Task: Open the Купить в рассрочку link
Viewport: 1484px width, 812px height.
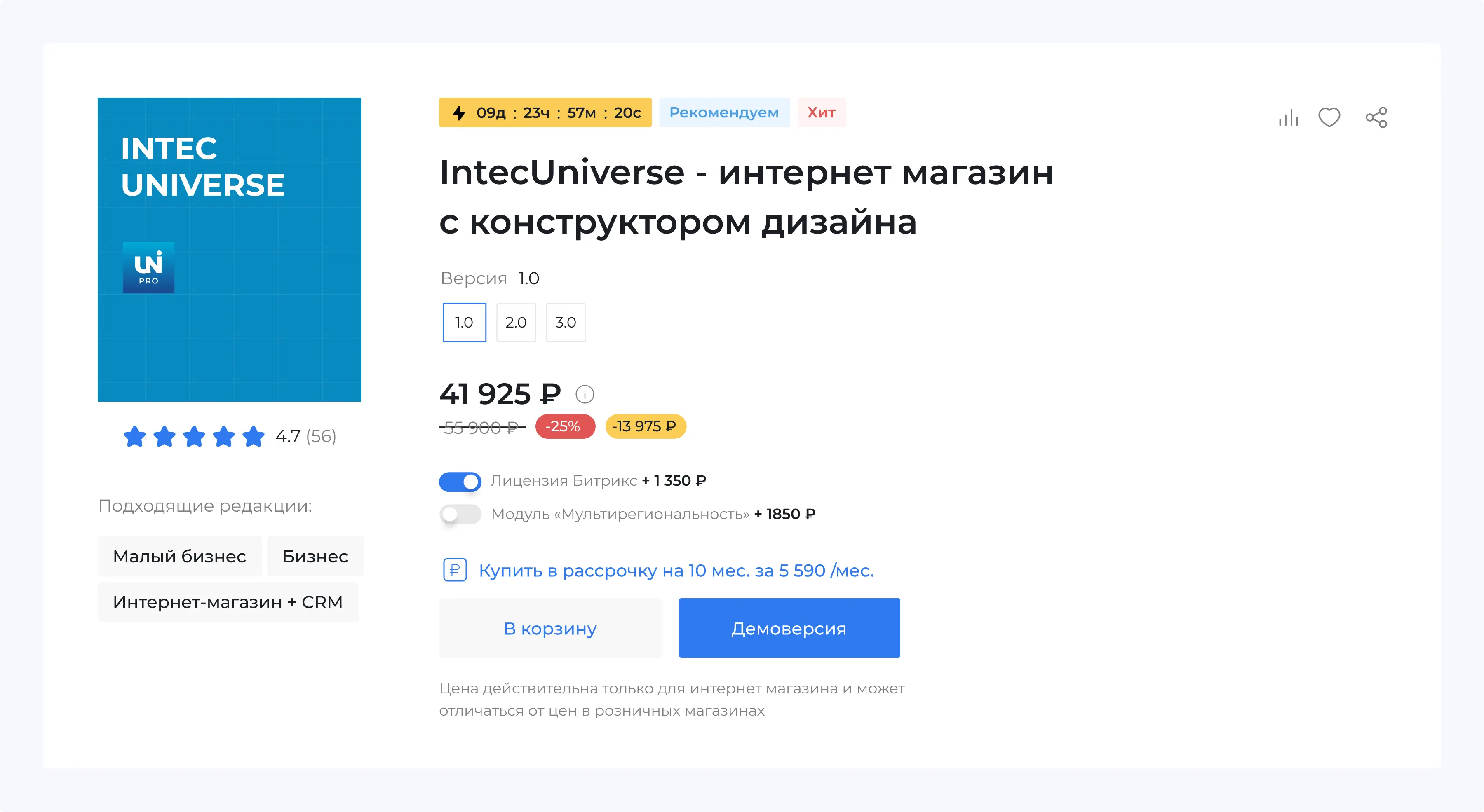Action: tap(676, 571)
